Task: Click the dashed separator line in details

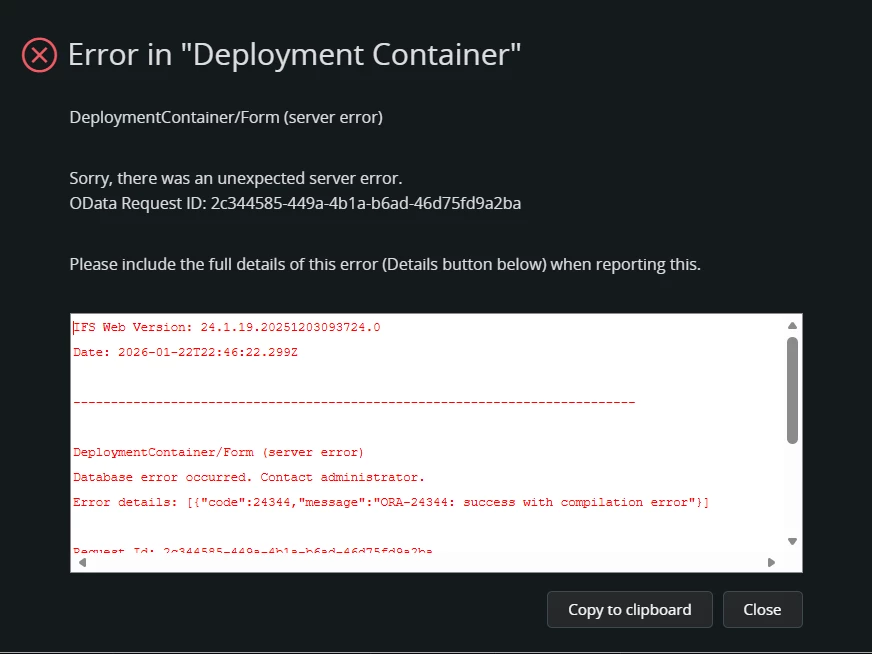Action: [354, 402]
